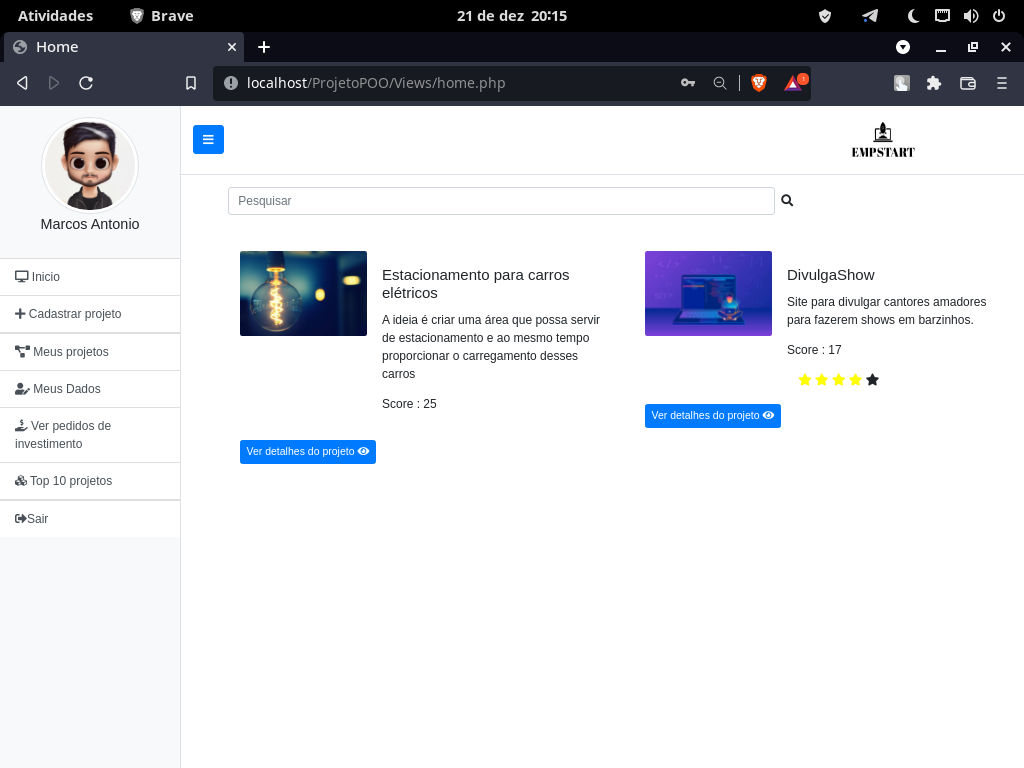Open Meus Dados page
Image resolution: width=1024 pixels, height=768 pixels.
[x=90, y=389]
